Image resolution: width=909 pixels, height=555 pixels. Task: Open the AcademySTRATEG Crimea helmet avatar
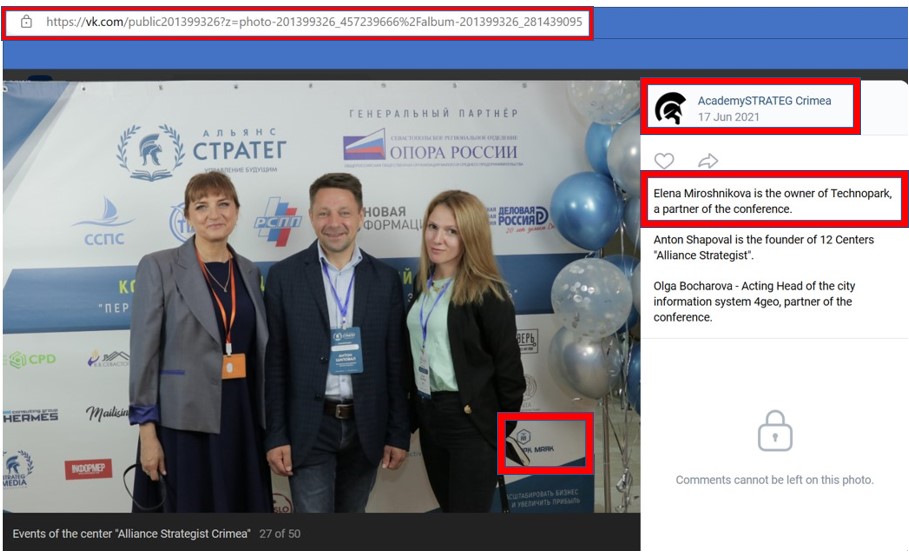(x=670, y=108)
